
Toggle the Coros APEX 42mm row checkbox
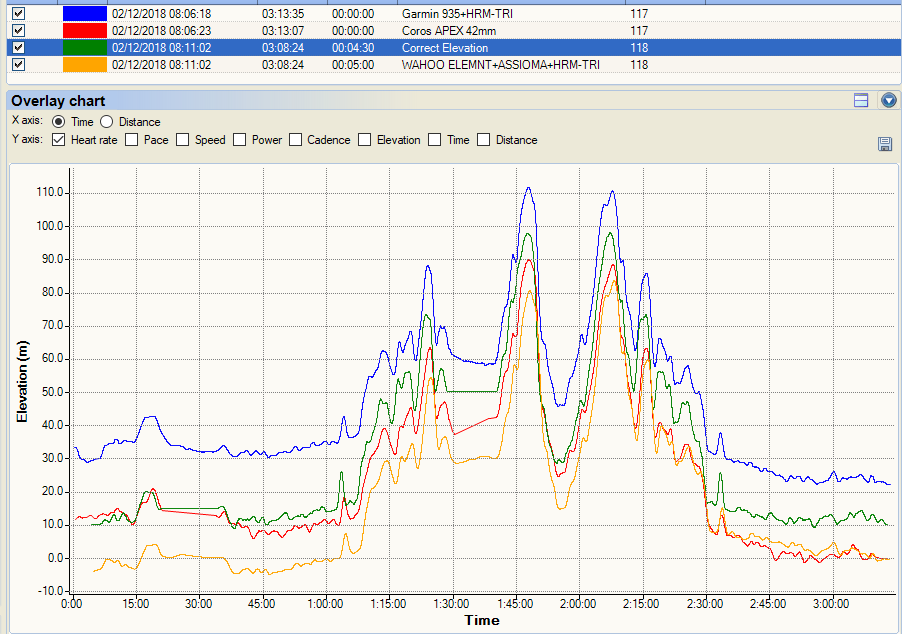tap(18, 31)
